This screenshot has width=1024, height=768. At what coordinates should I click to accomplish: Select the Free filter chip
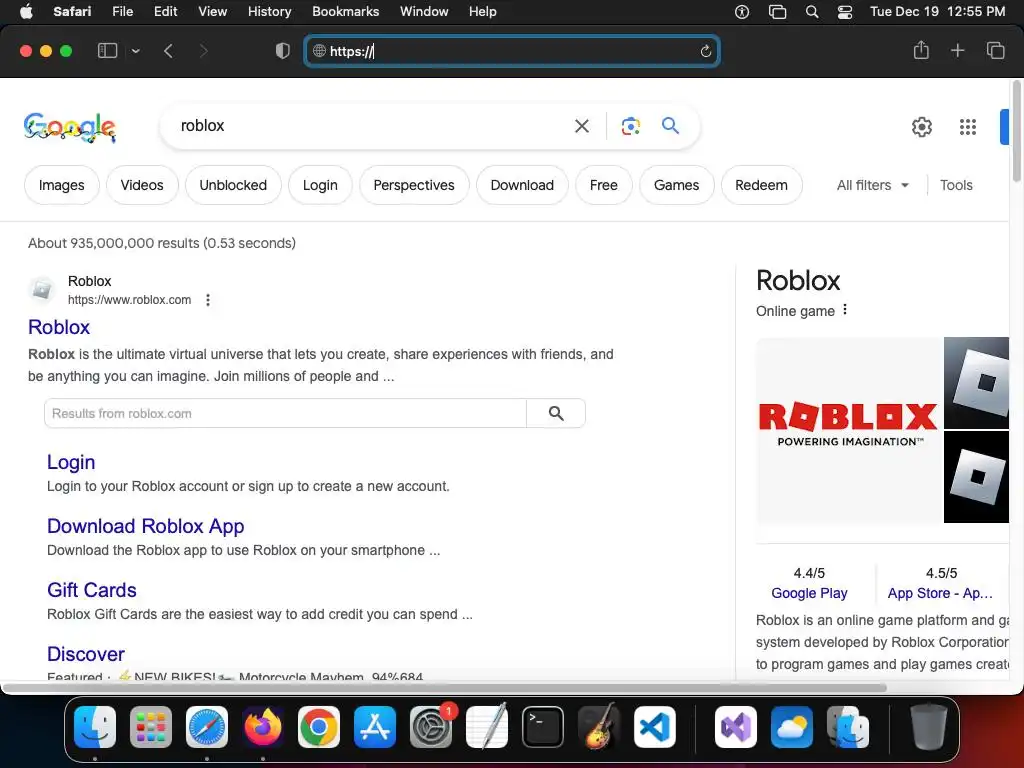click(603, 185)
